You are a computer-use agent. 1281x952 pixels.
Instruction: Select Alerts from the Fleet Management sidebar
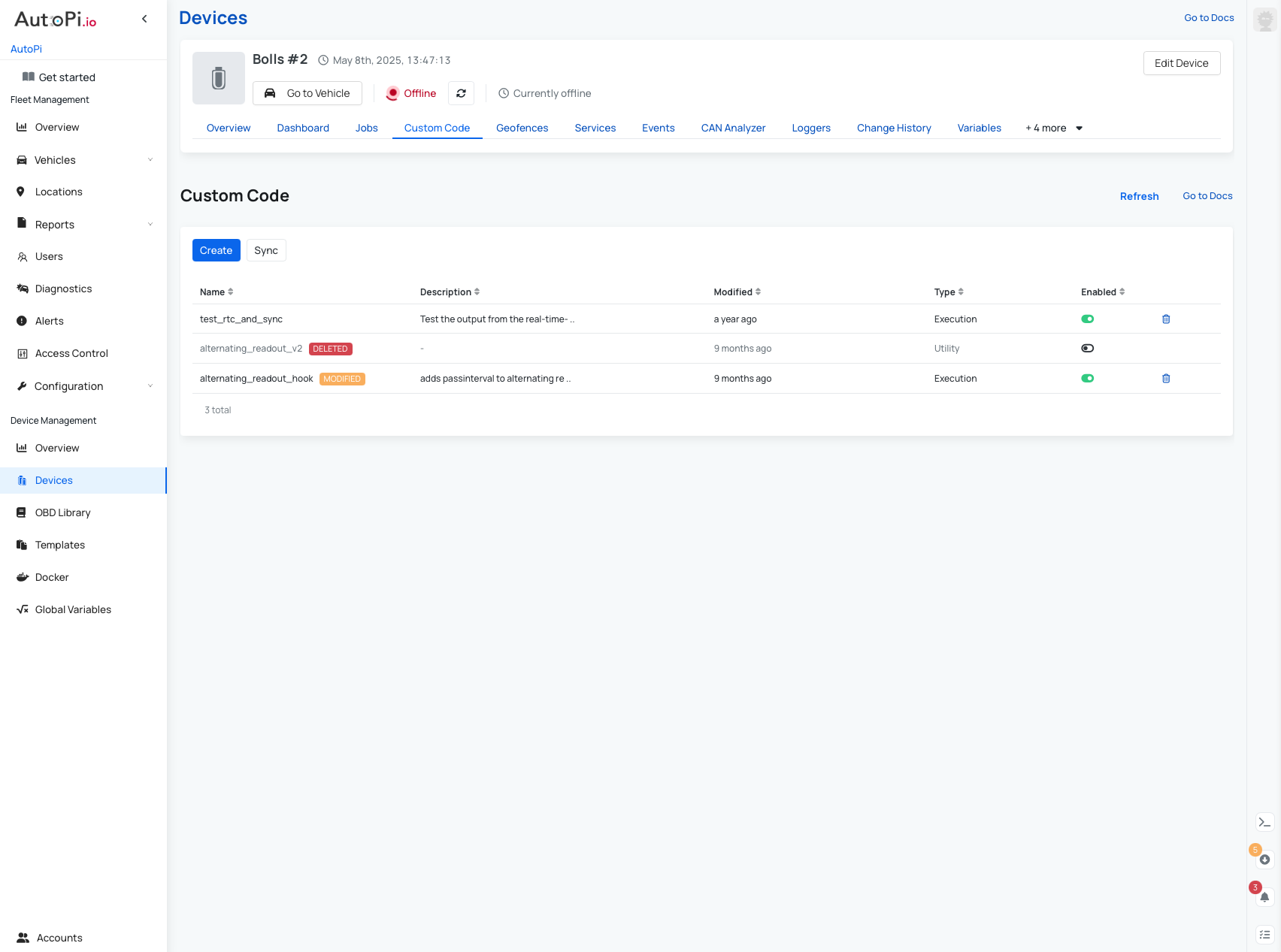point(50,321)
